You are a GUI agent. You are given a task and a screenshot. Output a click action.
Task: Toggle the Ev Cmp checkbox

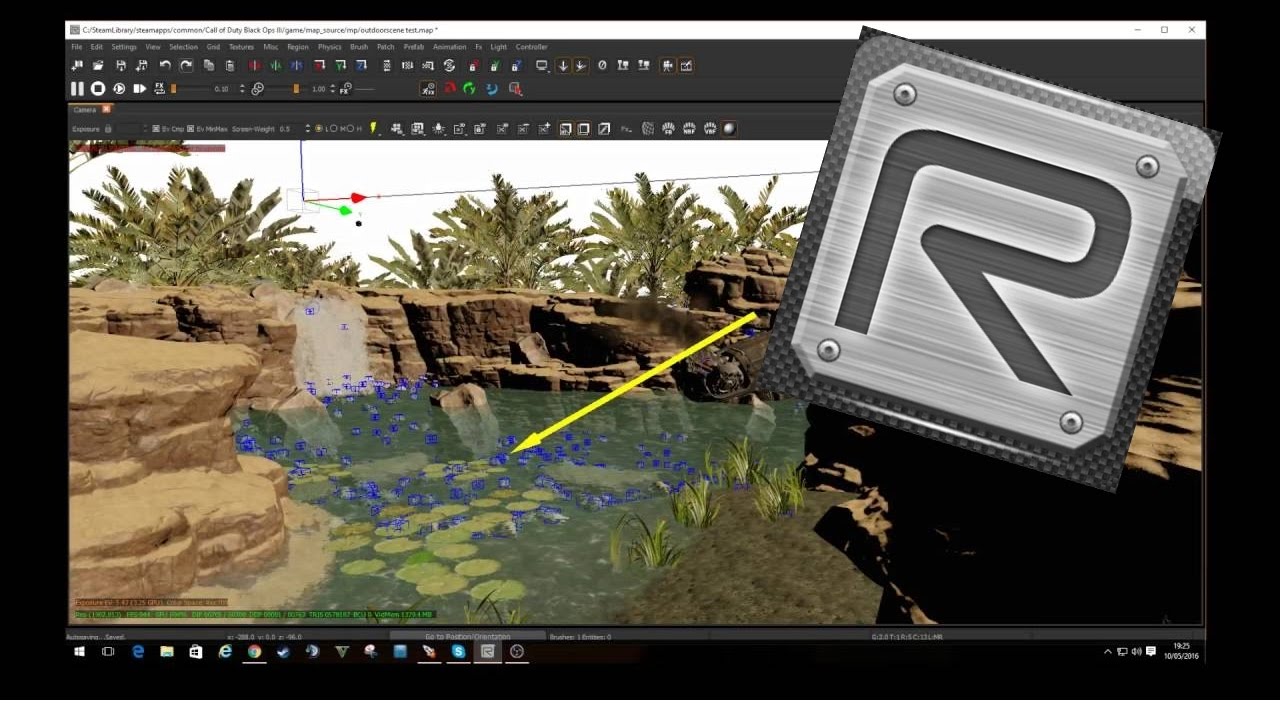coord(156,129)
